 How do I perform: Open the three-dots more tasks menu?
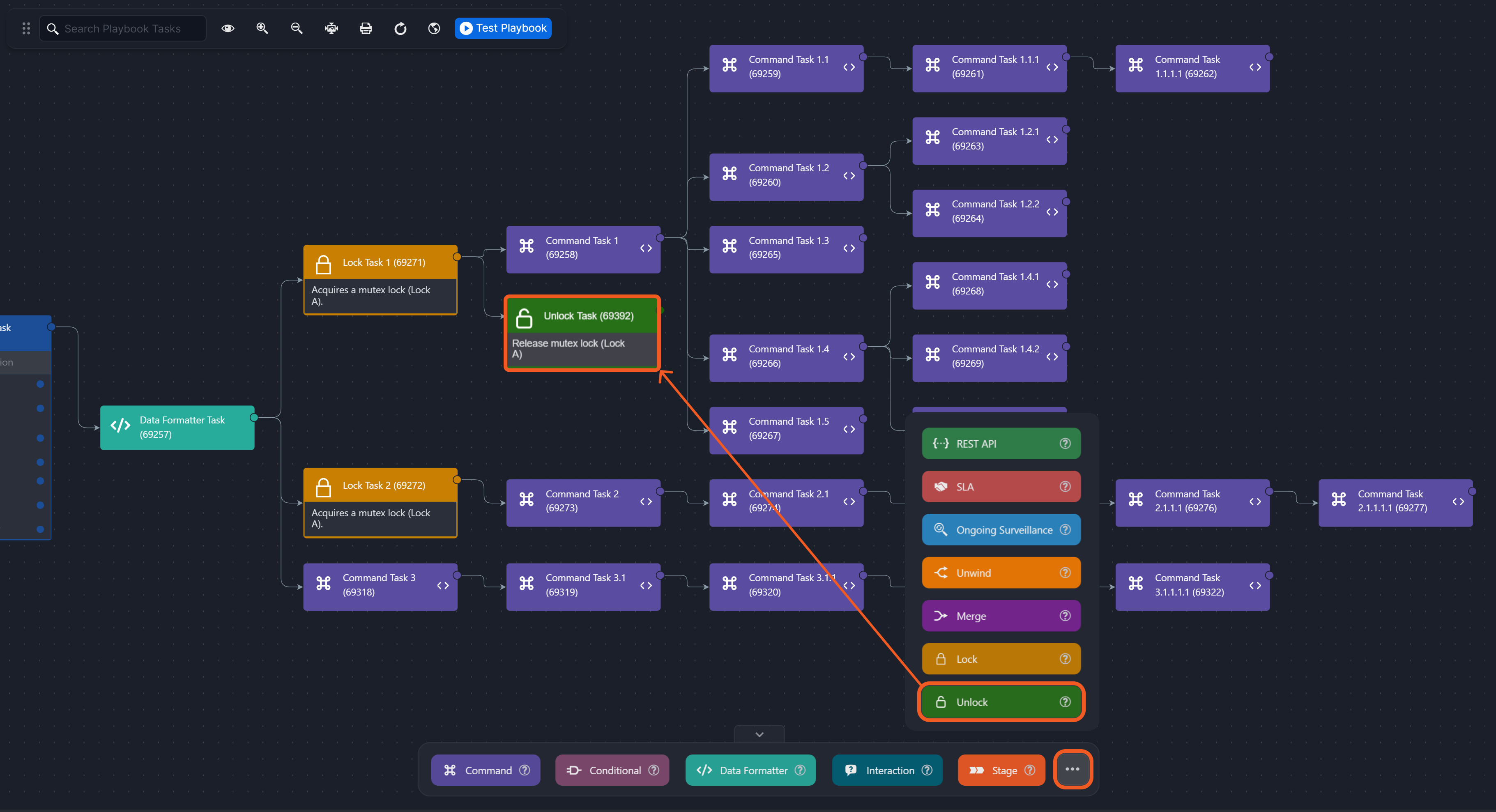(1072, 769)
